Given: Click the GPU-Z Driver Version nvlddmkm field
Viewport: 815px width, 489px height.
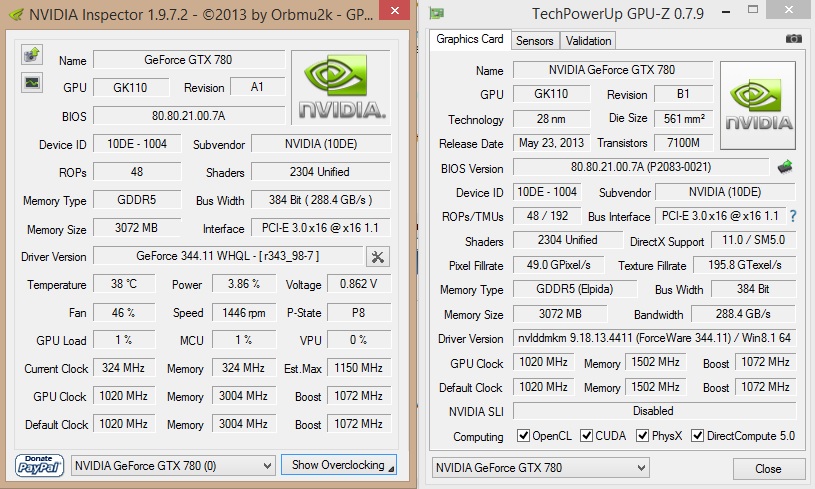Looking at the screenshot, I should [x=654, y=338].
